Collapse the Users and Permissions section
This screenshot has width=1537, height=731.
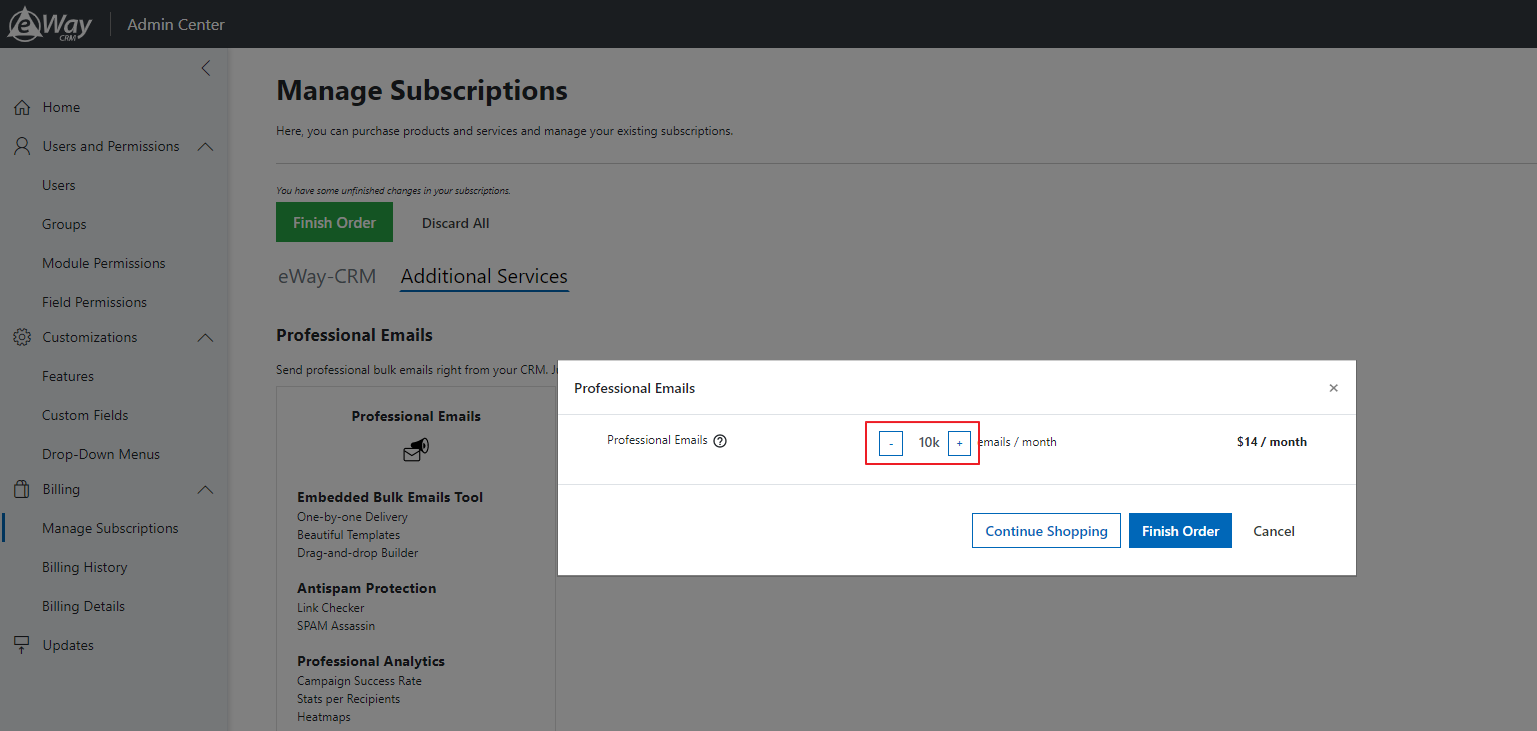[x=205, y=146]
